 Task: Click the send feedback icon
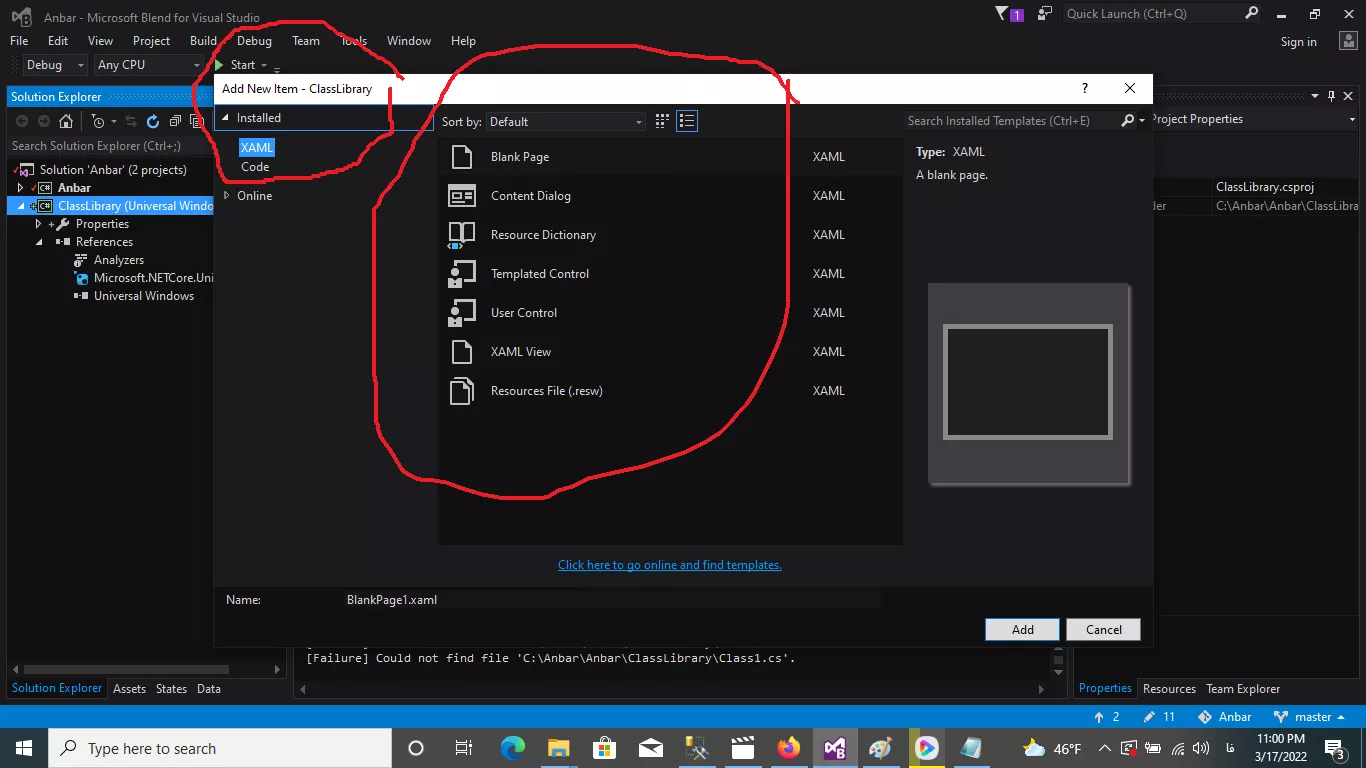pyautogui.click(x=1045, y=14)
